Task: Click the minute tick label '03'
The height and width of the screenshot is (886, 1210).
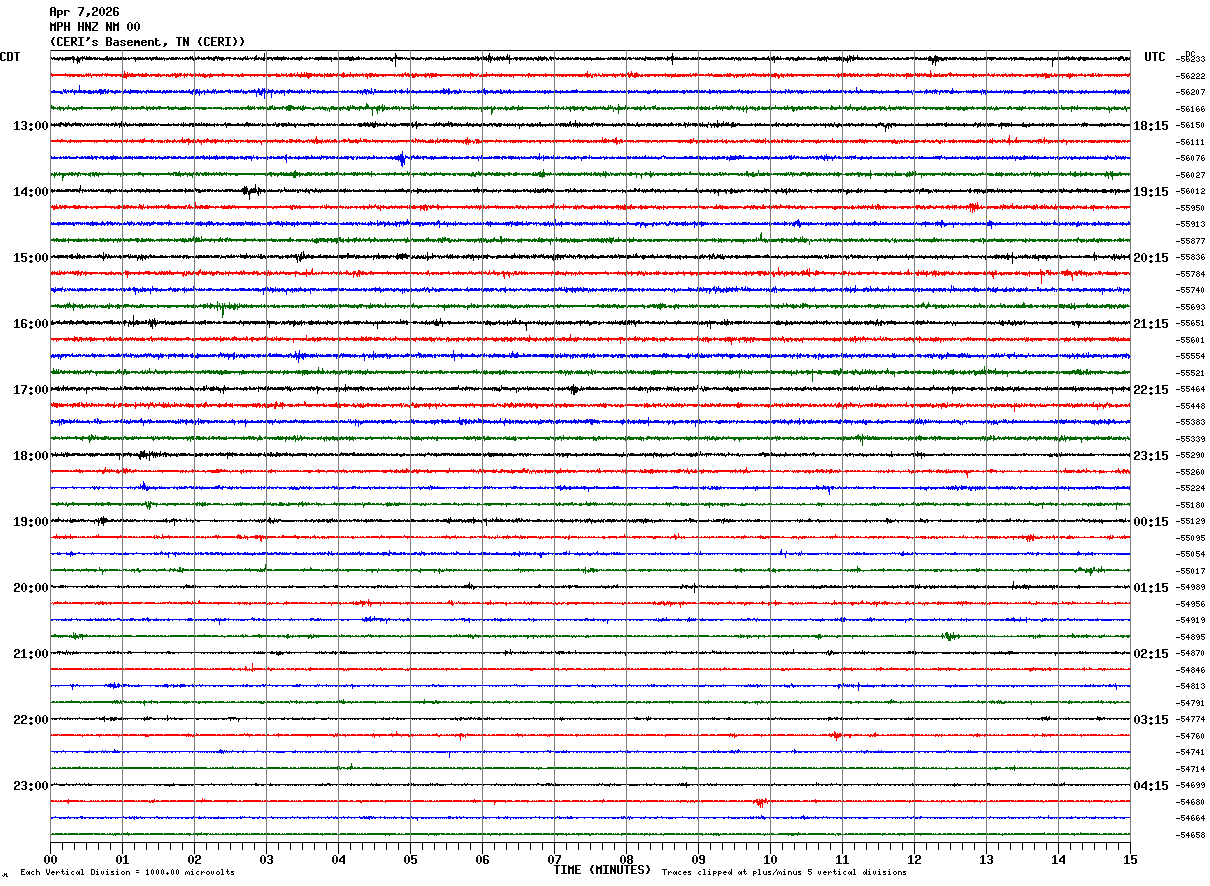Action: pyautogui.click(x=266, y=860)
